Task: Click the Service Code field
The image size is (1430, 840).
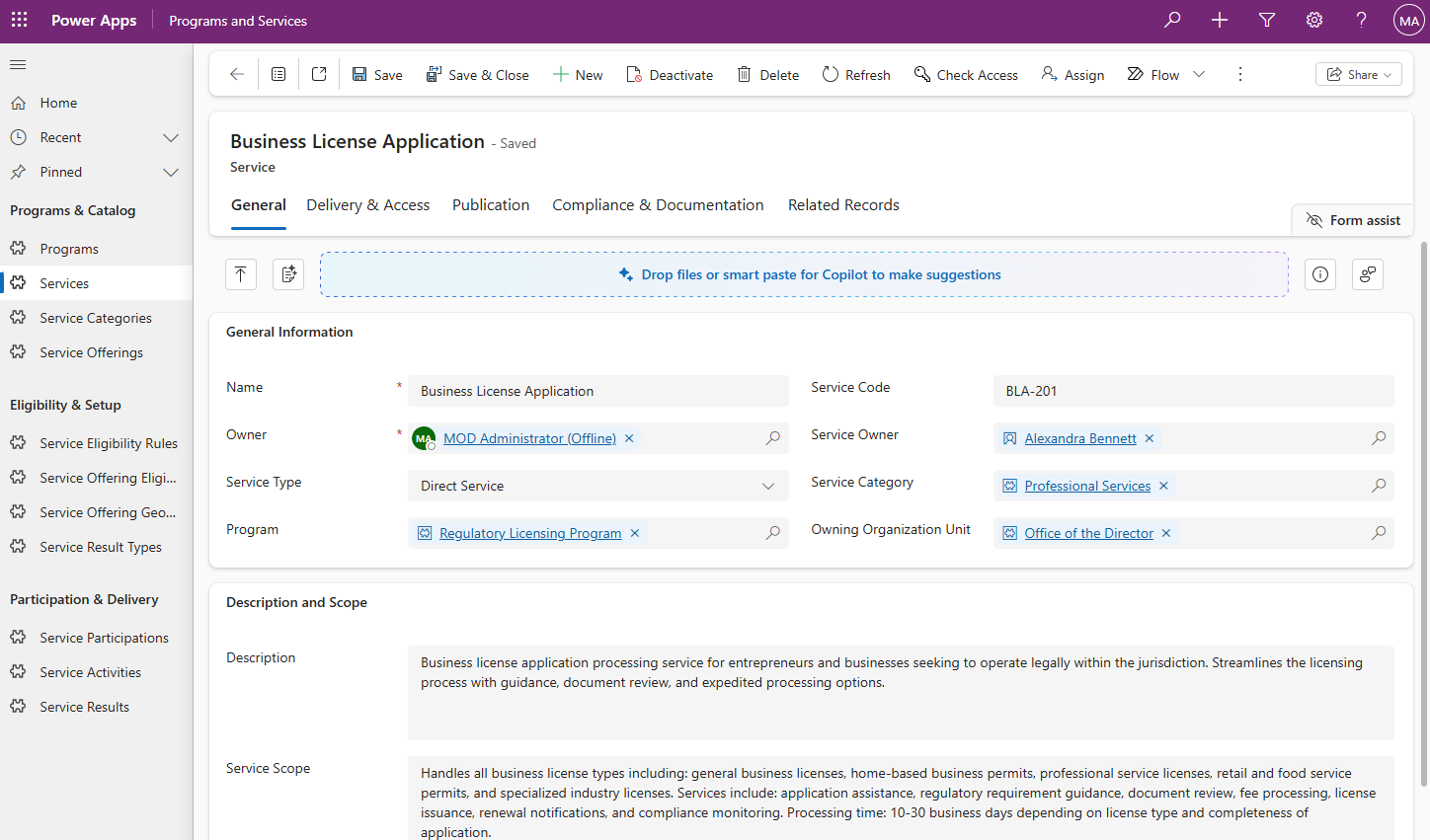Action: click(x=1193, y=391)
